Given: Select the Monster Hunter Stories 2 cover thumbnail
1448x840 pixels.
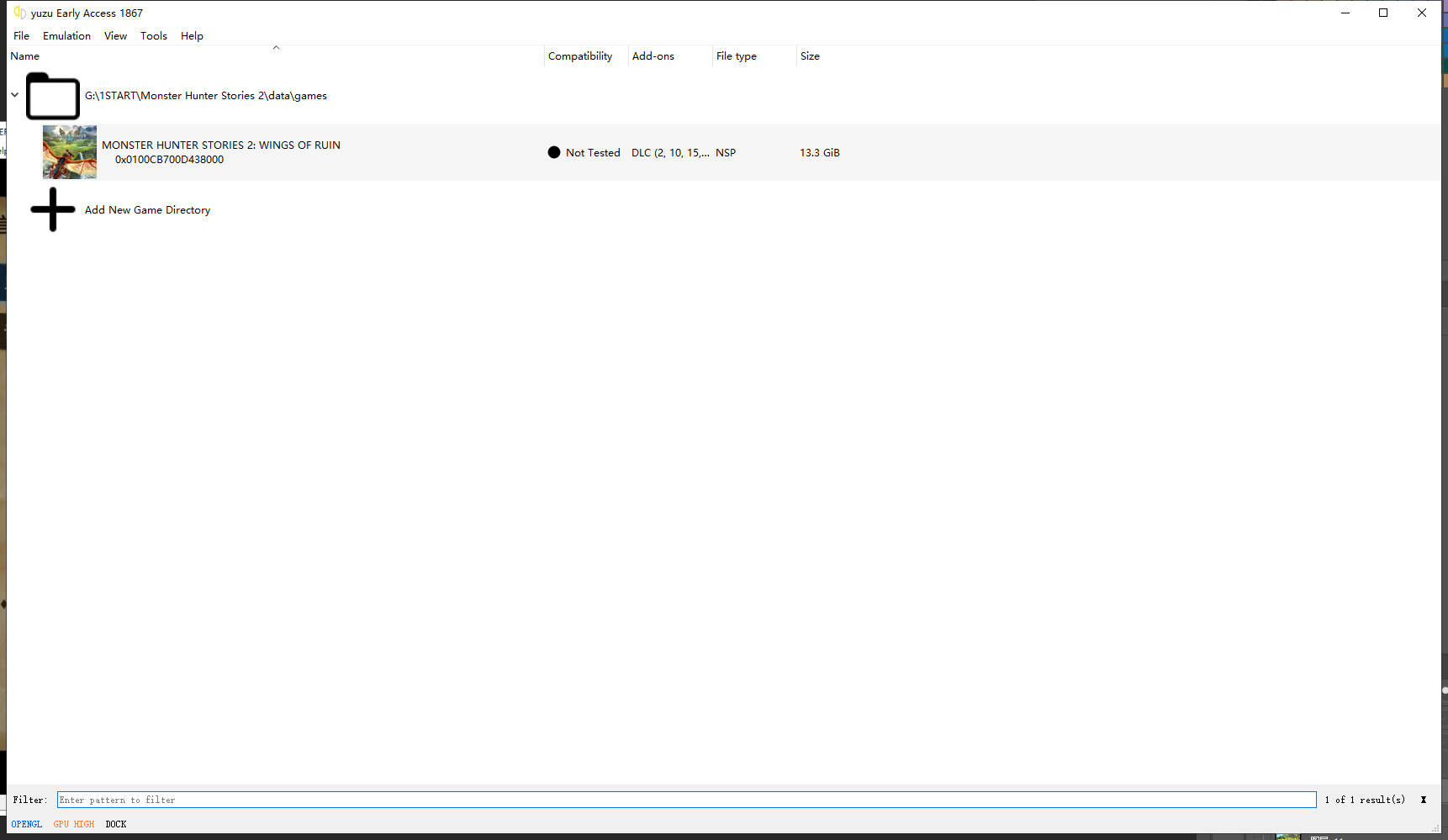Looking at the screenshot, I should tap(70, 152).
